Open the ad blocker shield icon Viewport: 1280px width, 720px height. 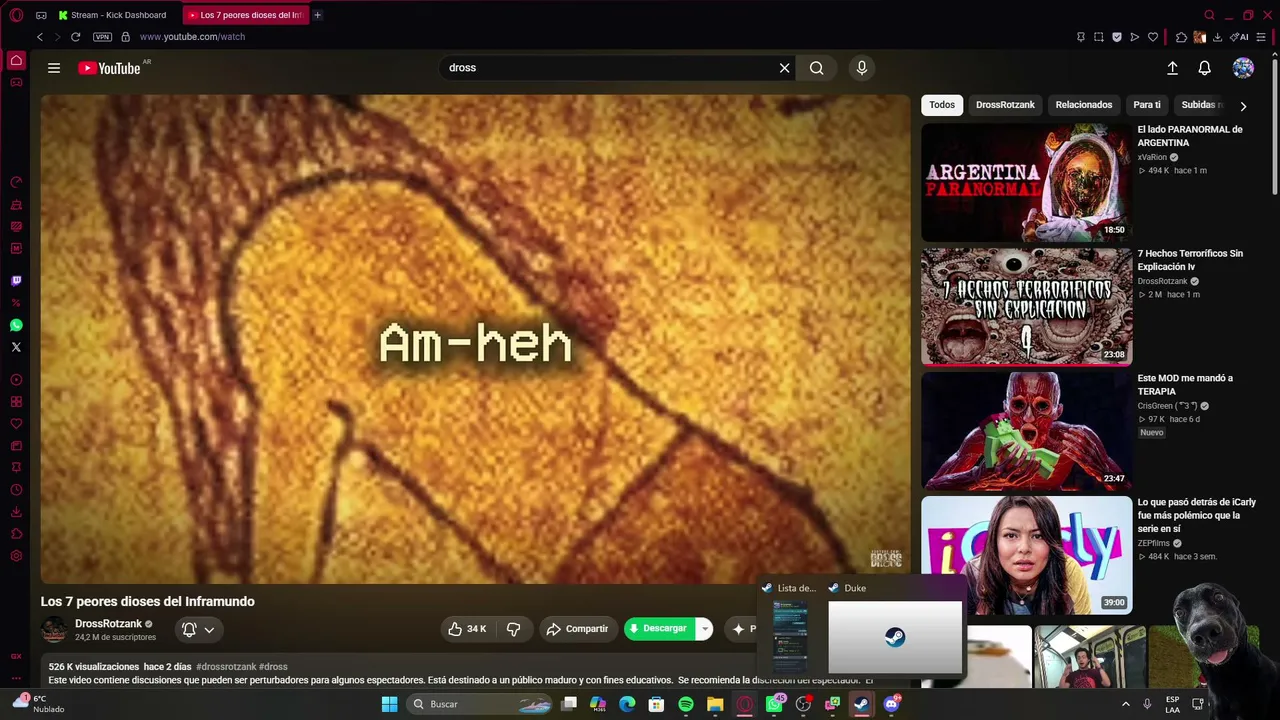coord(1117,37)
